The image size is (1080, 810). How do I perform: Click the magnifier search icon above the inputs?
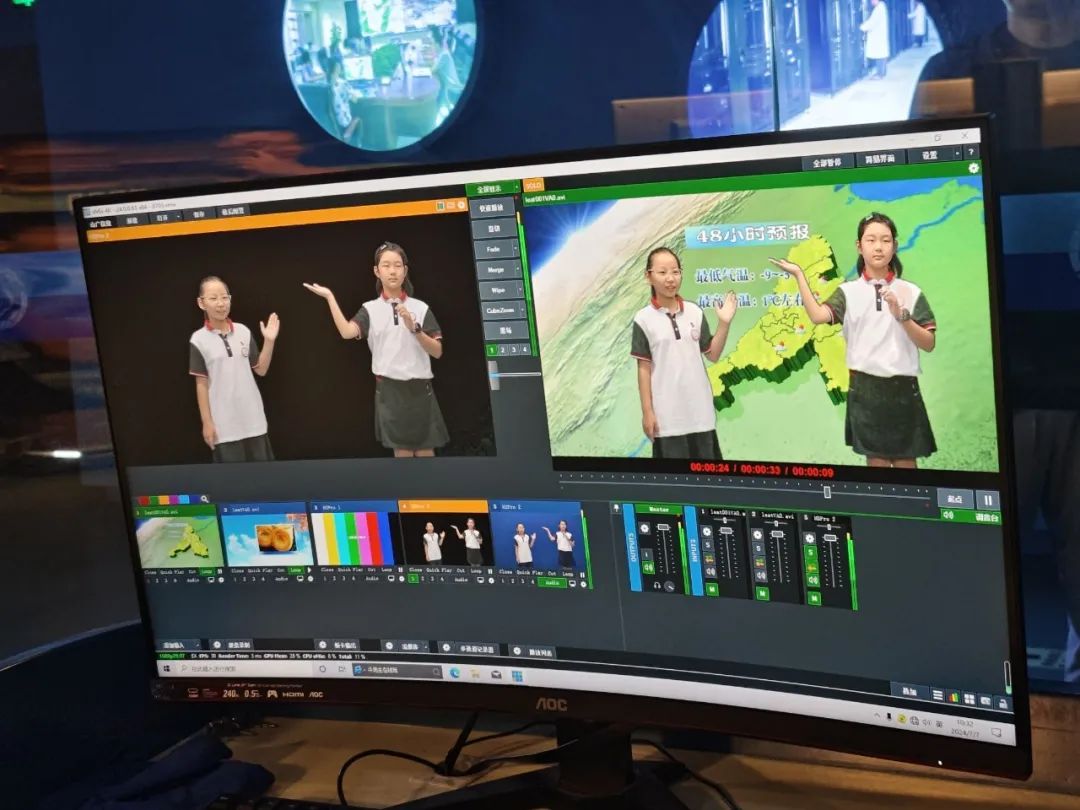point(205,498)
